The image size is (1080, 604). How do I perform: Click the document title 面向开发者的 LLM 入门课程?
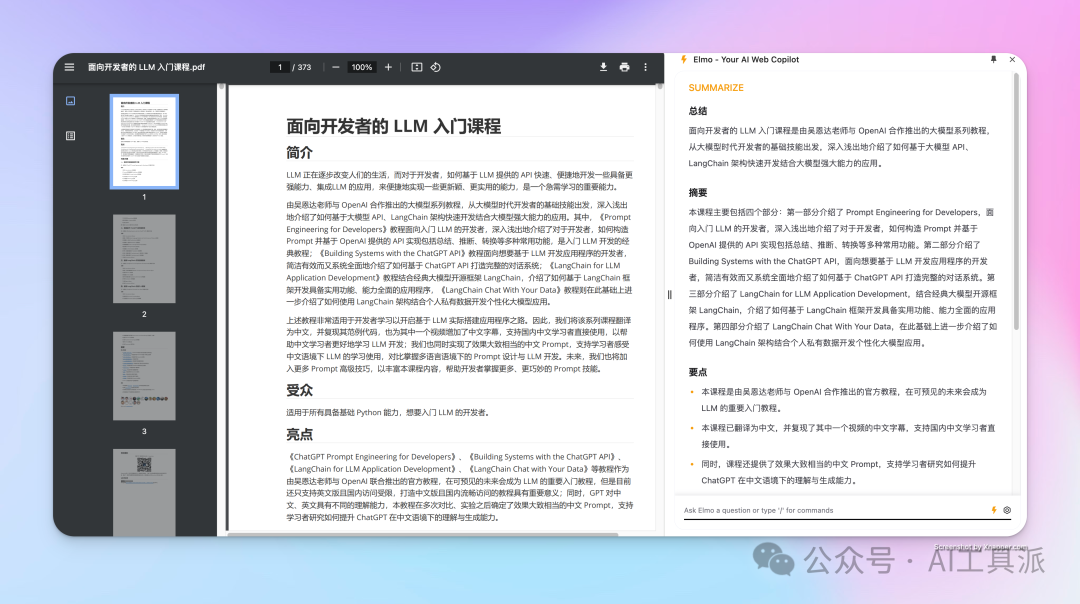[393, 127]
